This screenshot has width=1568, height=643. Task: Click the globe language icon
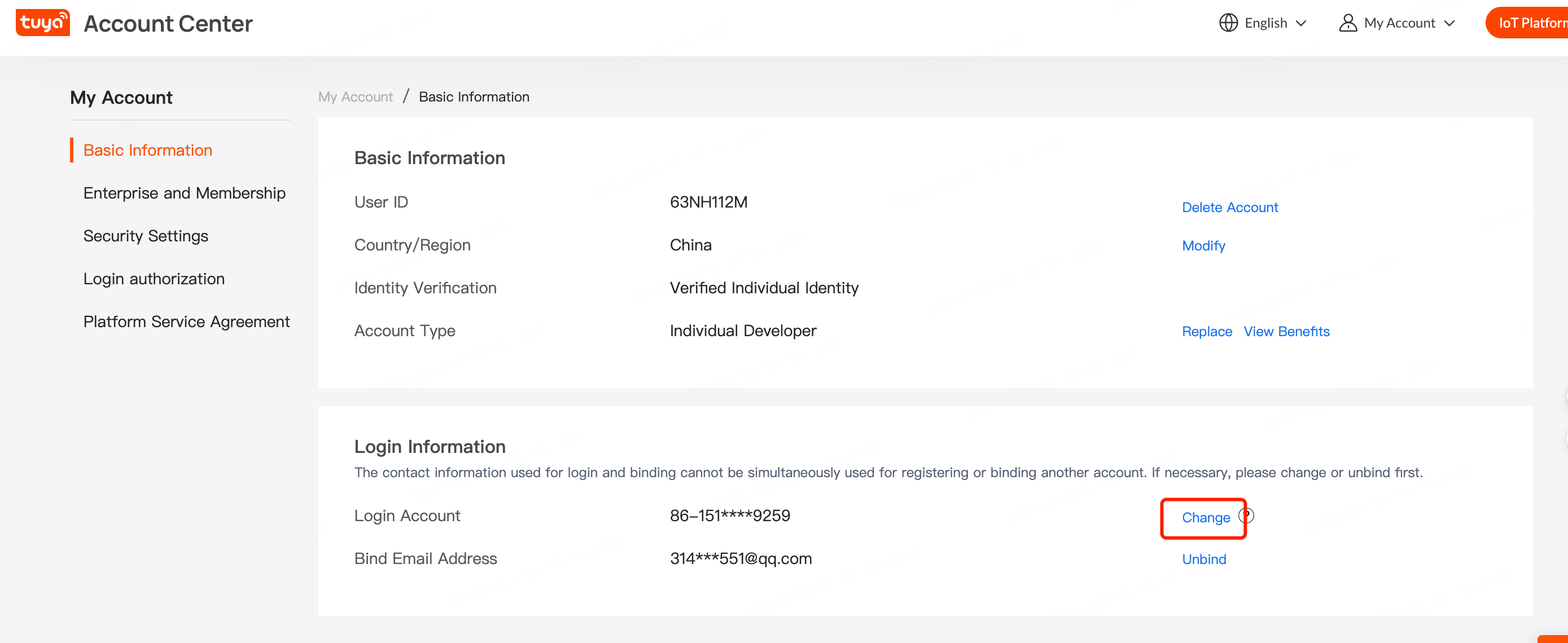click(x=1228, y=23)
